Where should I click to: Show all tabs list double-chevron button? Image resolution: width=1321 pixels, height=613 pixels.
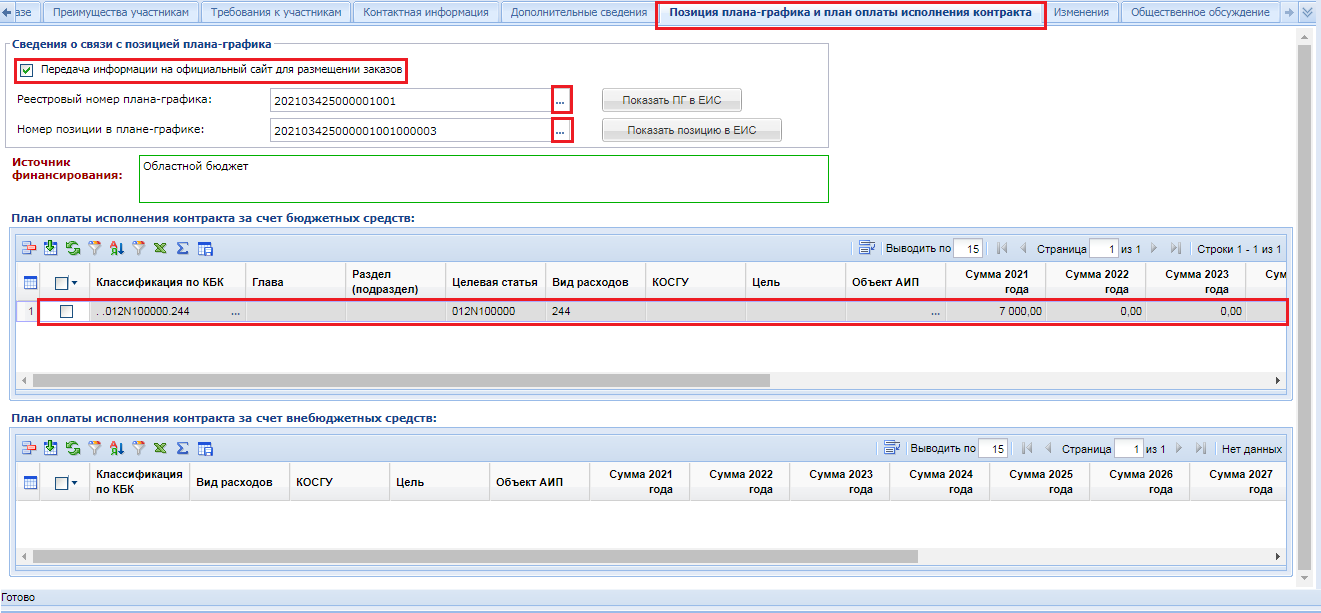pyautogui.click(x=1306, y=12)
